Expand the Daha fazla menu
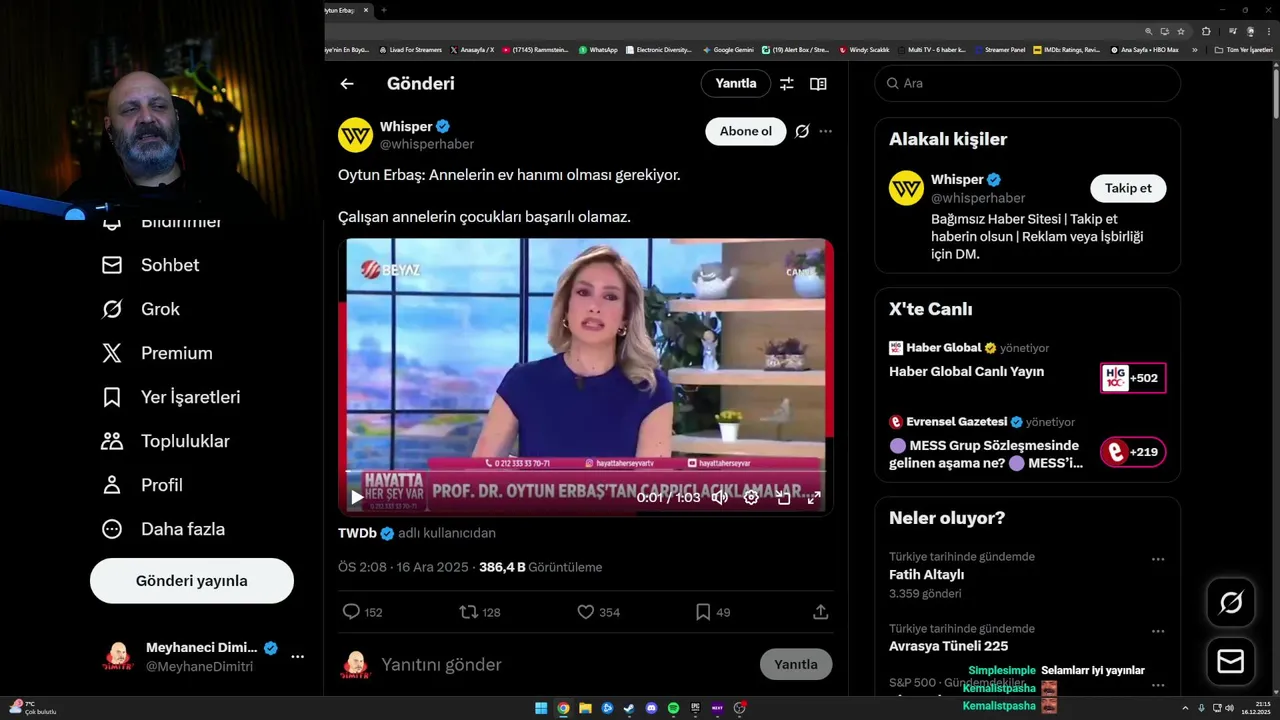The height and width of the screenshot is (720, 1280). [x=163, y=529]
